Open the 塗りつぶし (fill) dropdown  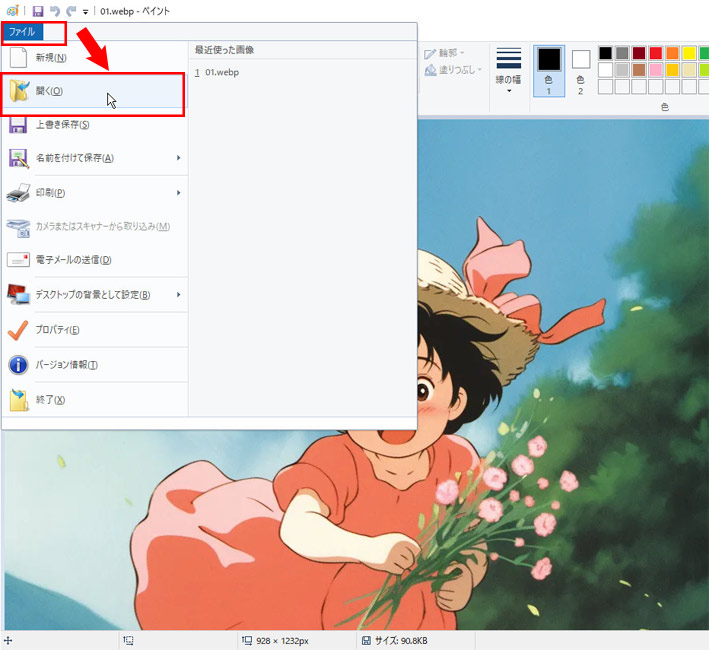pyautogui.click(x=454, y=70)
